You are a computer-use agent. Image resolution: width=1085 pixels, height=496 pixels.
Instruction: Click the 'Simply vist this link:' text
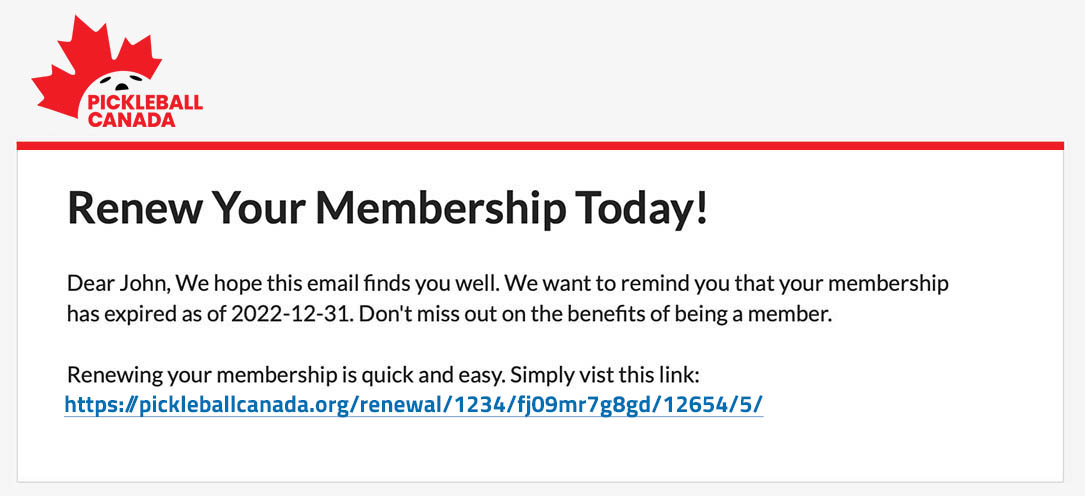tap(611, 377)
